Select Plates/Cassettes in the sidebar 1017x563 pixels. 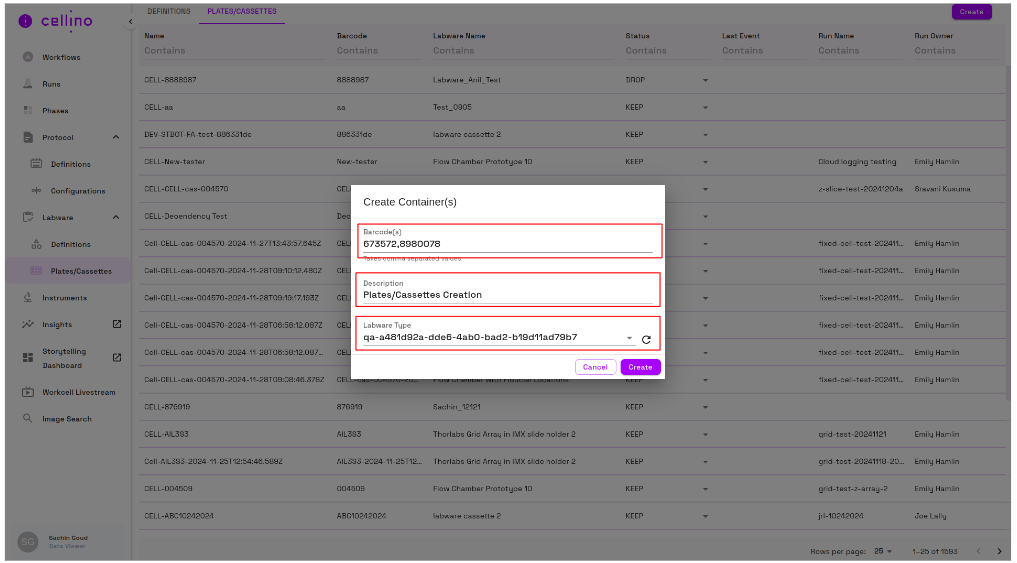(81, 271)
